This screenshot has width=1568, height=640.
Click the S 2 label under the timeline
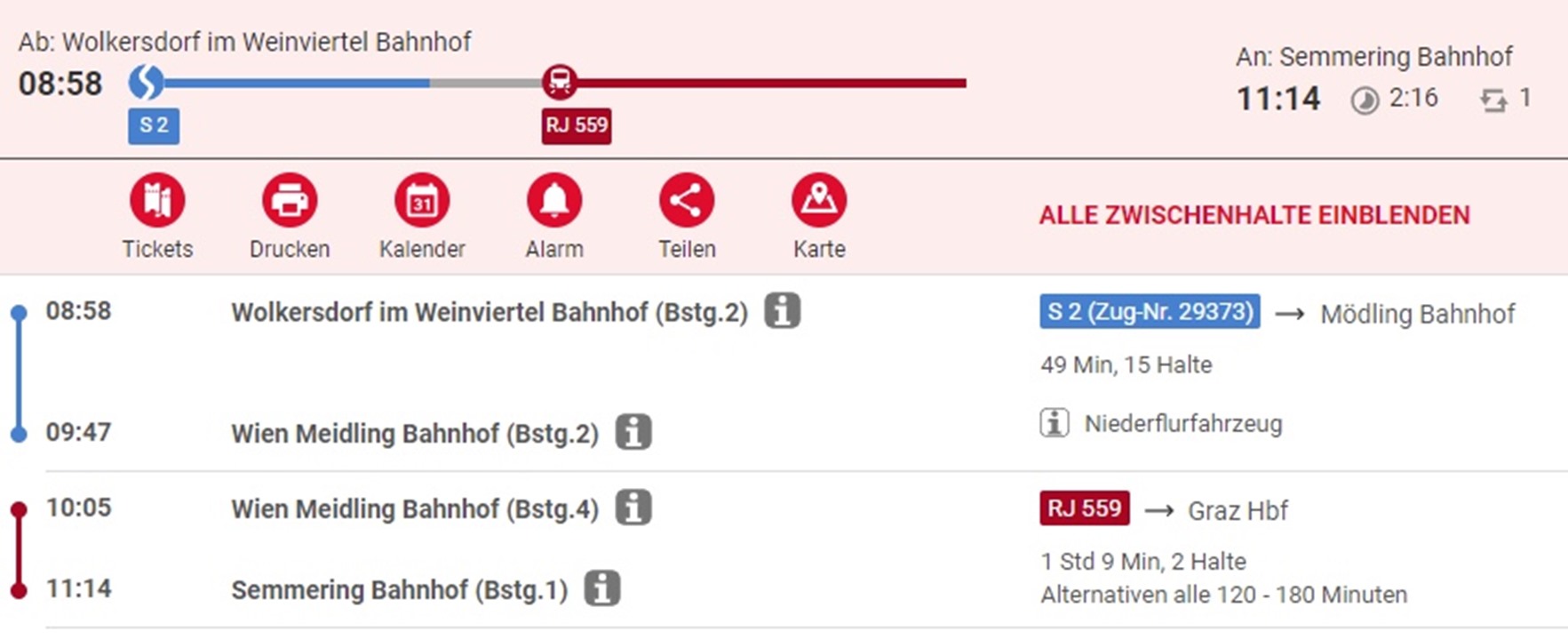pos(154,125)
